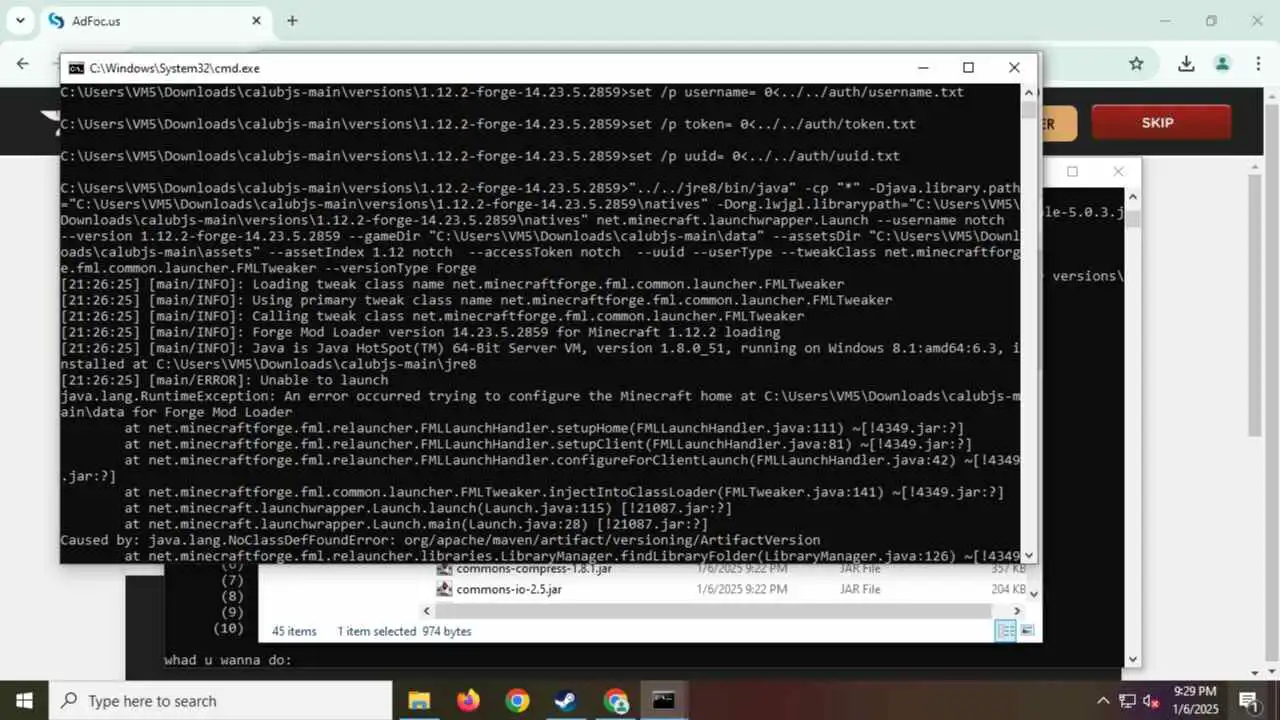Click the commons-io-2.5.jar date modified cell
The width and height of the screenshot is (1280, 720).
(x=741, y=589)
